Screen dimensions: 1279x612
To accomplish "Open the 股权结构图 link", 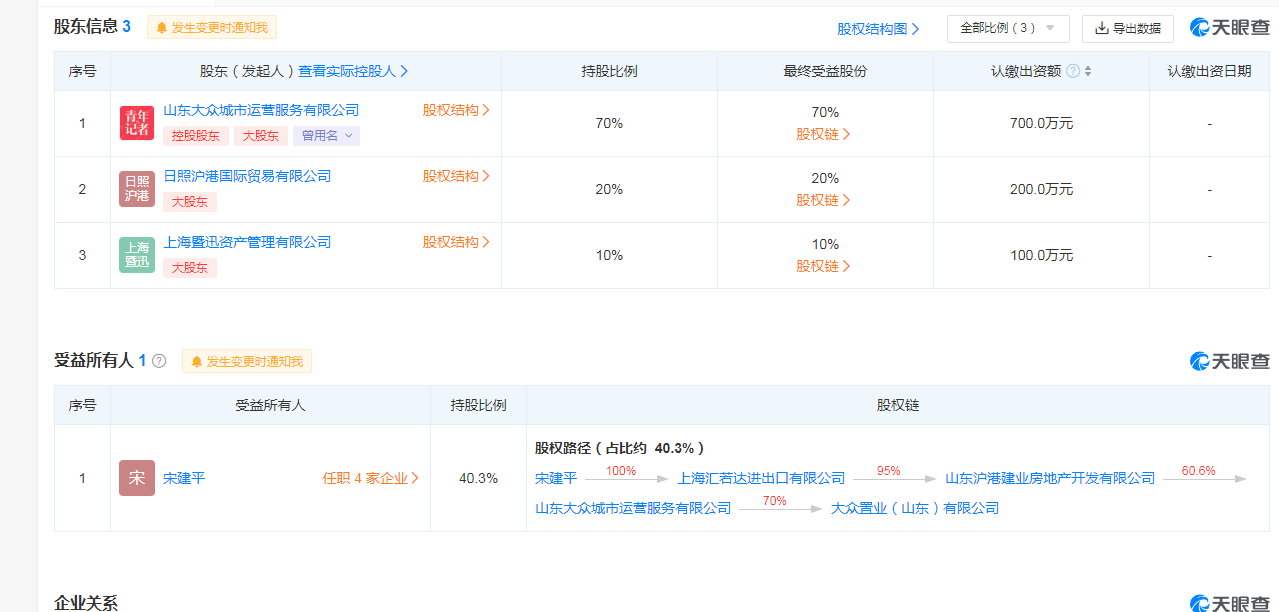I will click(x=878, y=29).
